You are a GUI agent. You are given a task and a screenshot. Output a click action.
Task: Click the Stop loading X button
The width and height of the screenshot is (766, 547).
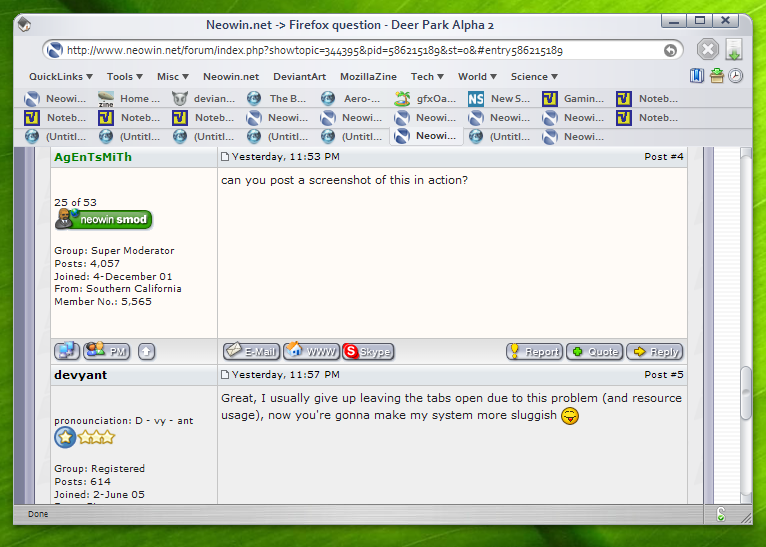[707, 49]
